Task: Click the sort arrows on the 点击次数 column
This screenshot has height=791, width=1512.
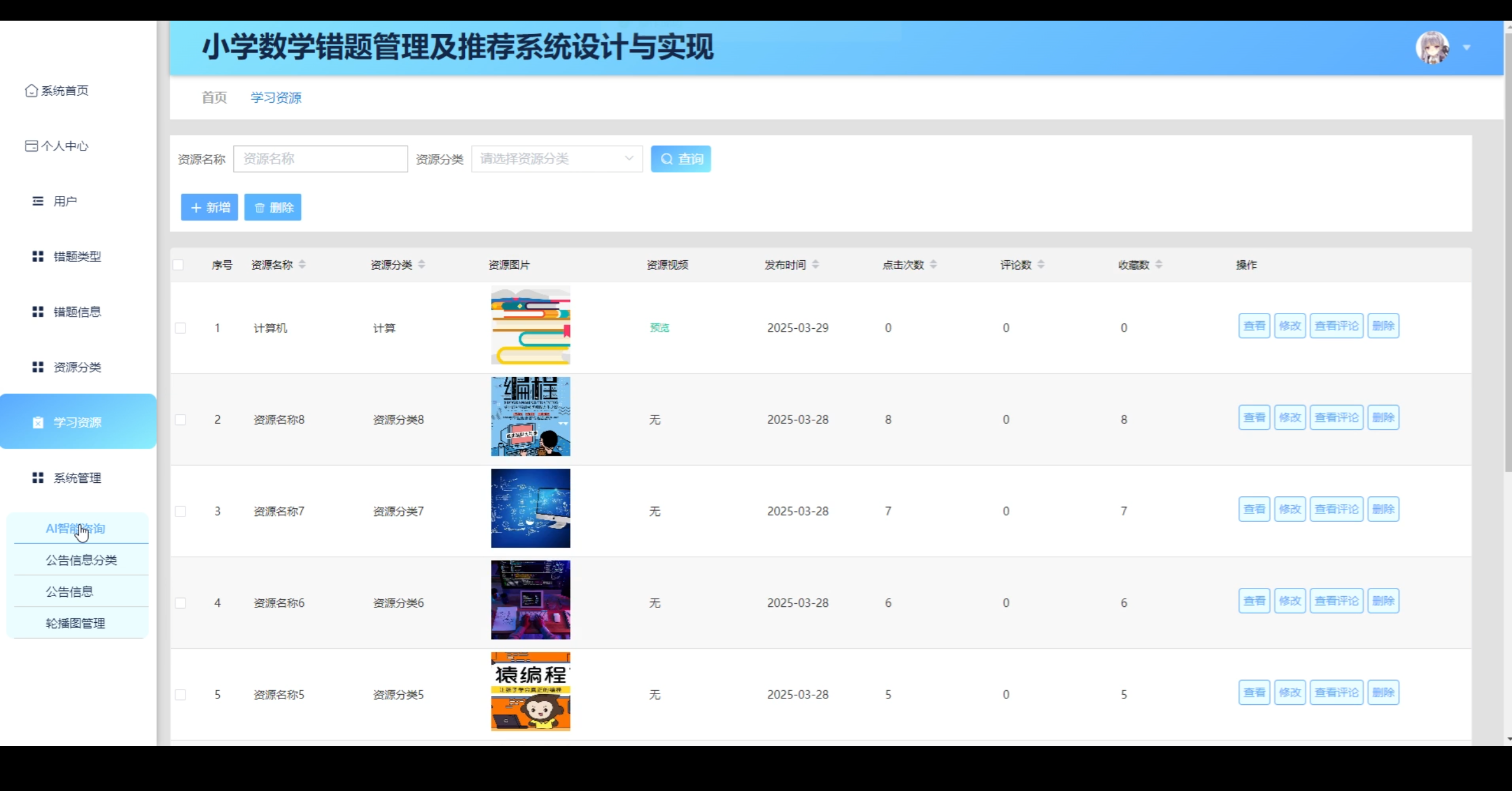Action: (x=933, y=264)
